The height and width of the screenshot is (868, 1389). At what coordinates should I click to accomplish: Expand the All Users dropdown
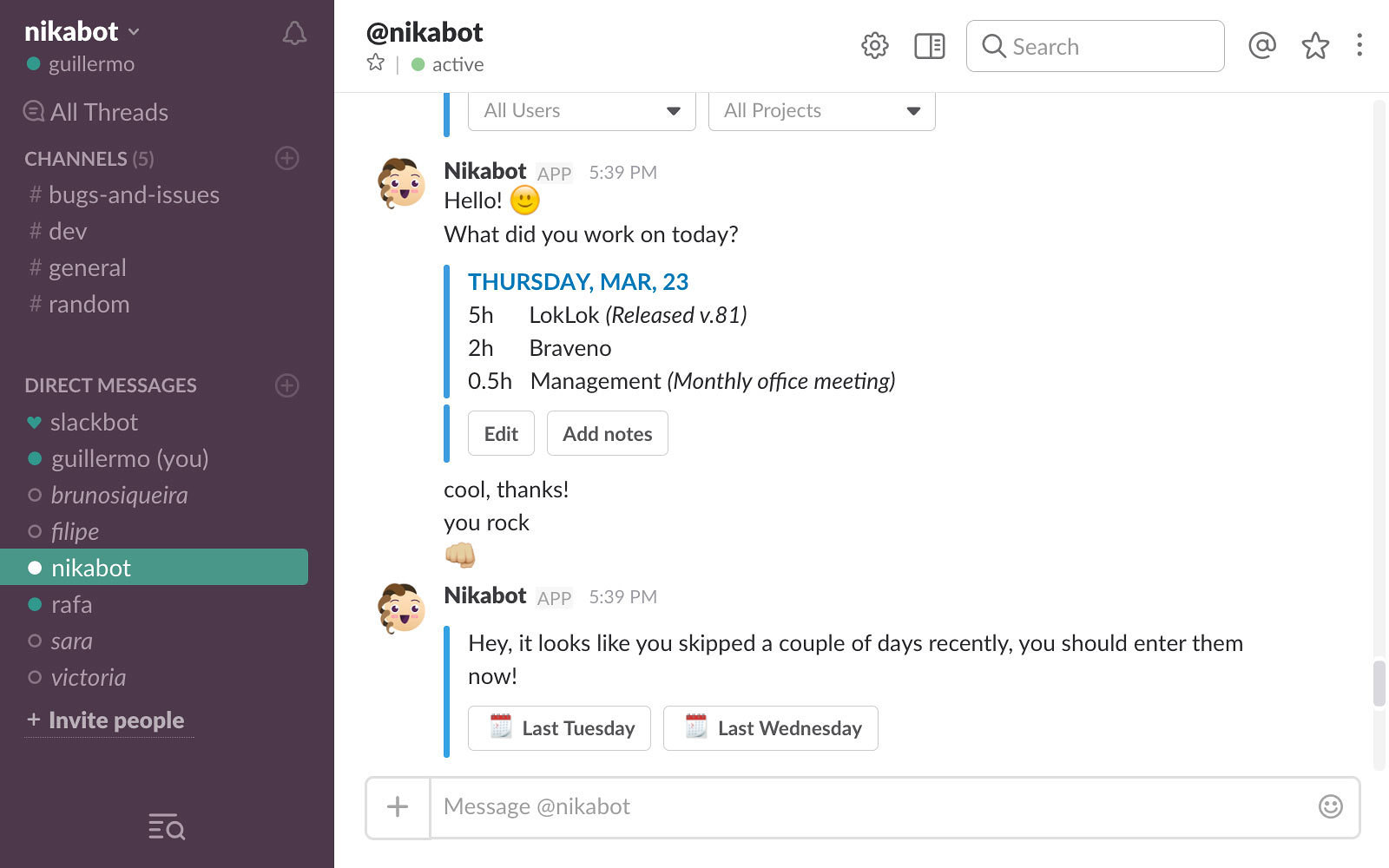coord(582,111)
